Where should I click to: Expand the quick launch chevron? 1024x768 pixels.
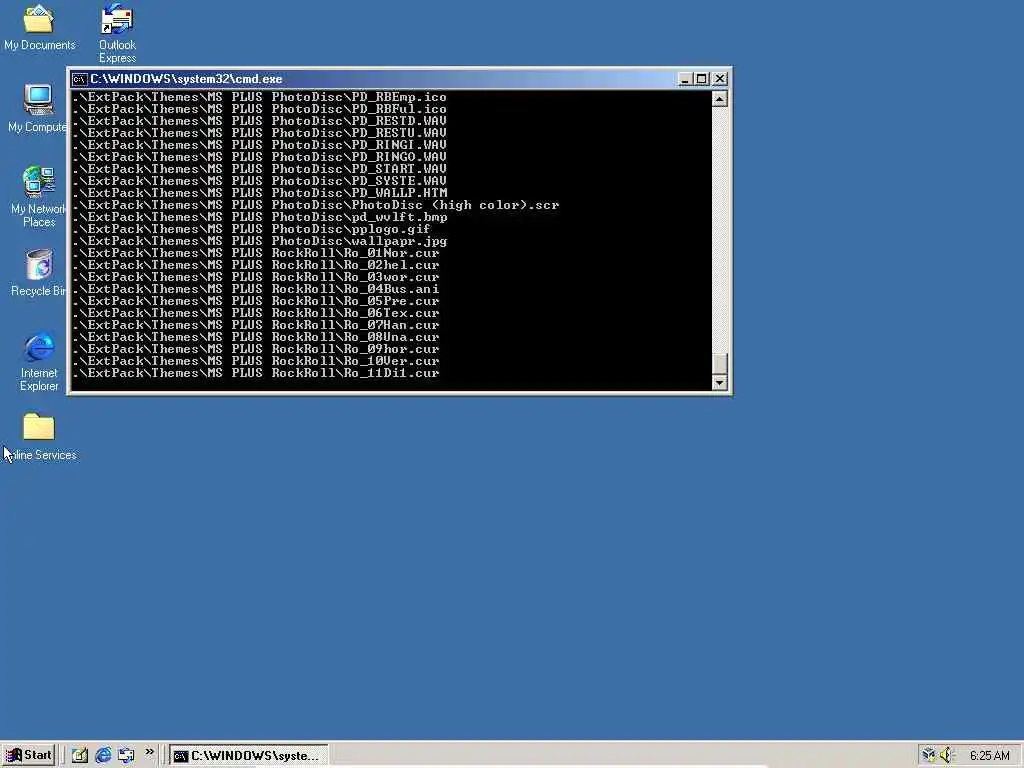pos(150,752)
